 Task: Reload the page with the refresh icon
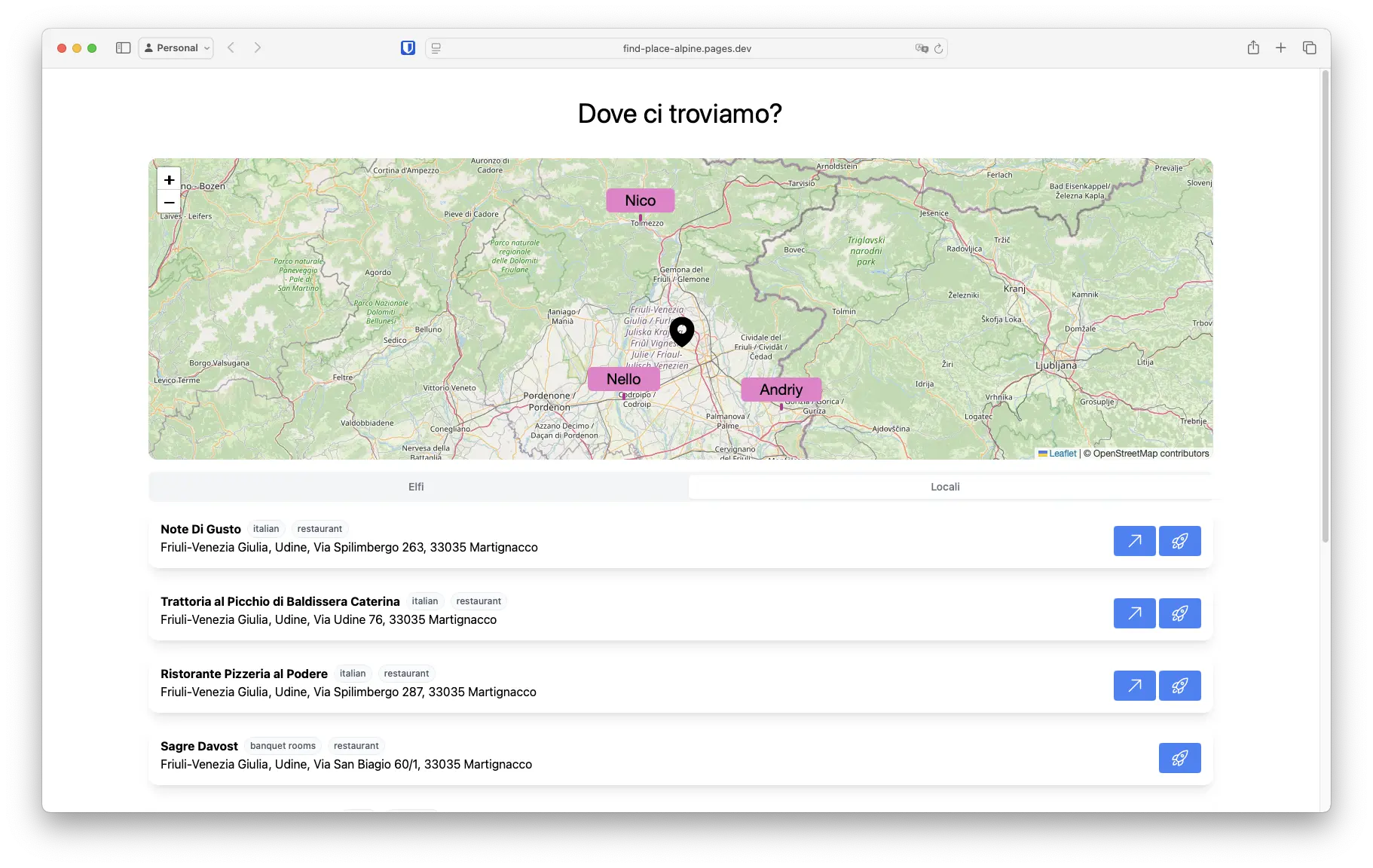coord(938,48)
